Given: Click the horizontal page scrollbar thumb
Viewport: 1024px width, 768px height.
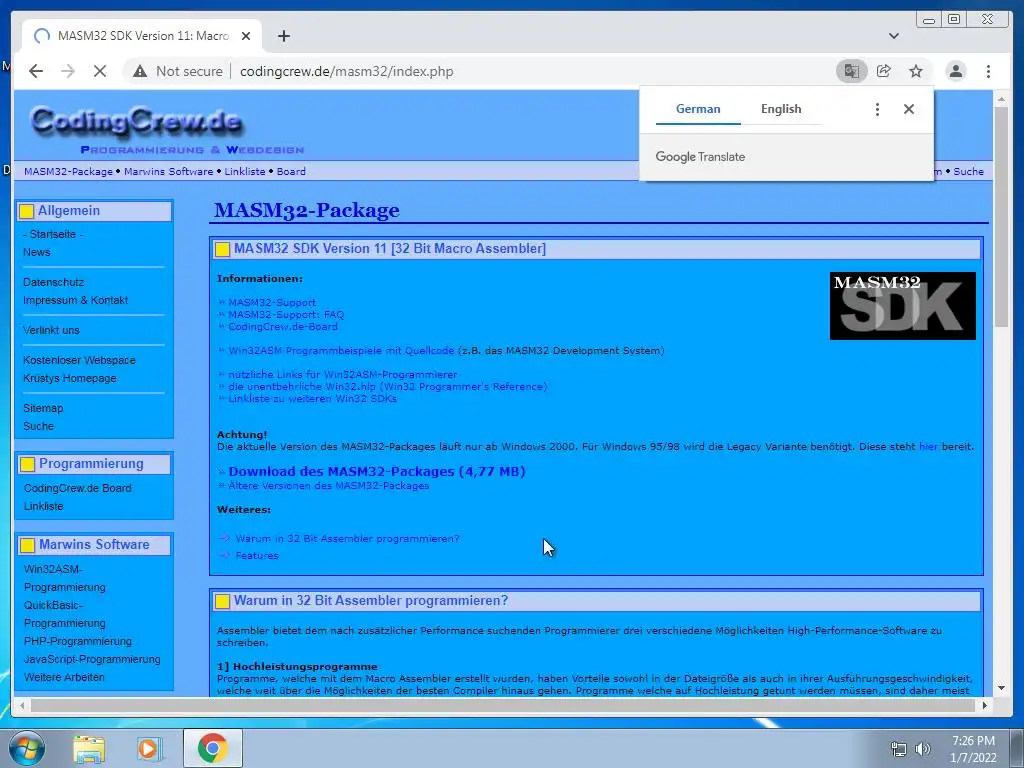Looking at the screenshot, I should coord(502,705).
